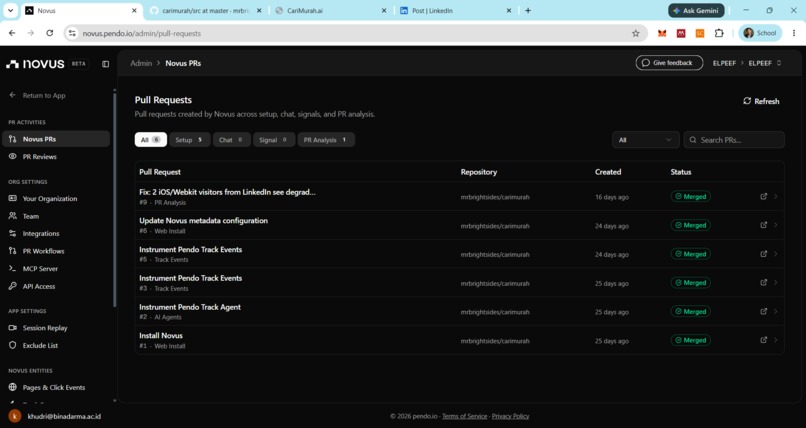Screen dimensions: 806x428
Task: Click the MetaMask fox extension icon
Action: click(x=662, y=33)
